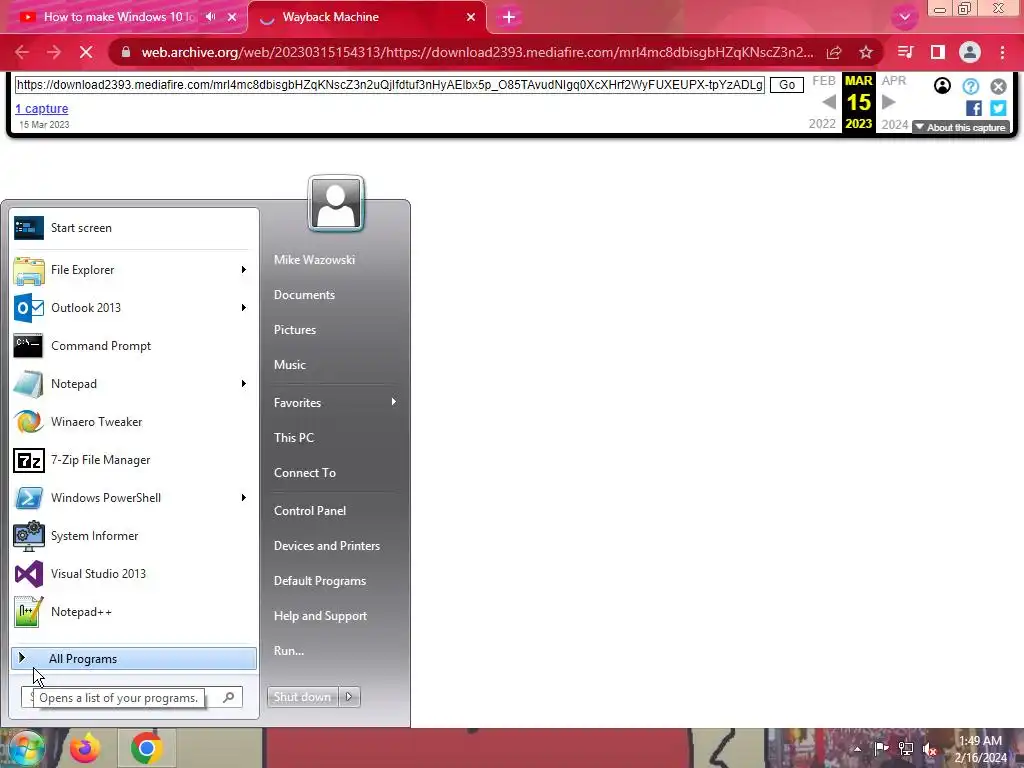
Task: Share capture on Facebook
Action: coord(973,108)
